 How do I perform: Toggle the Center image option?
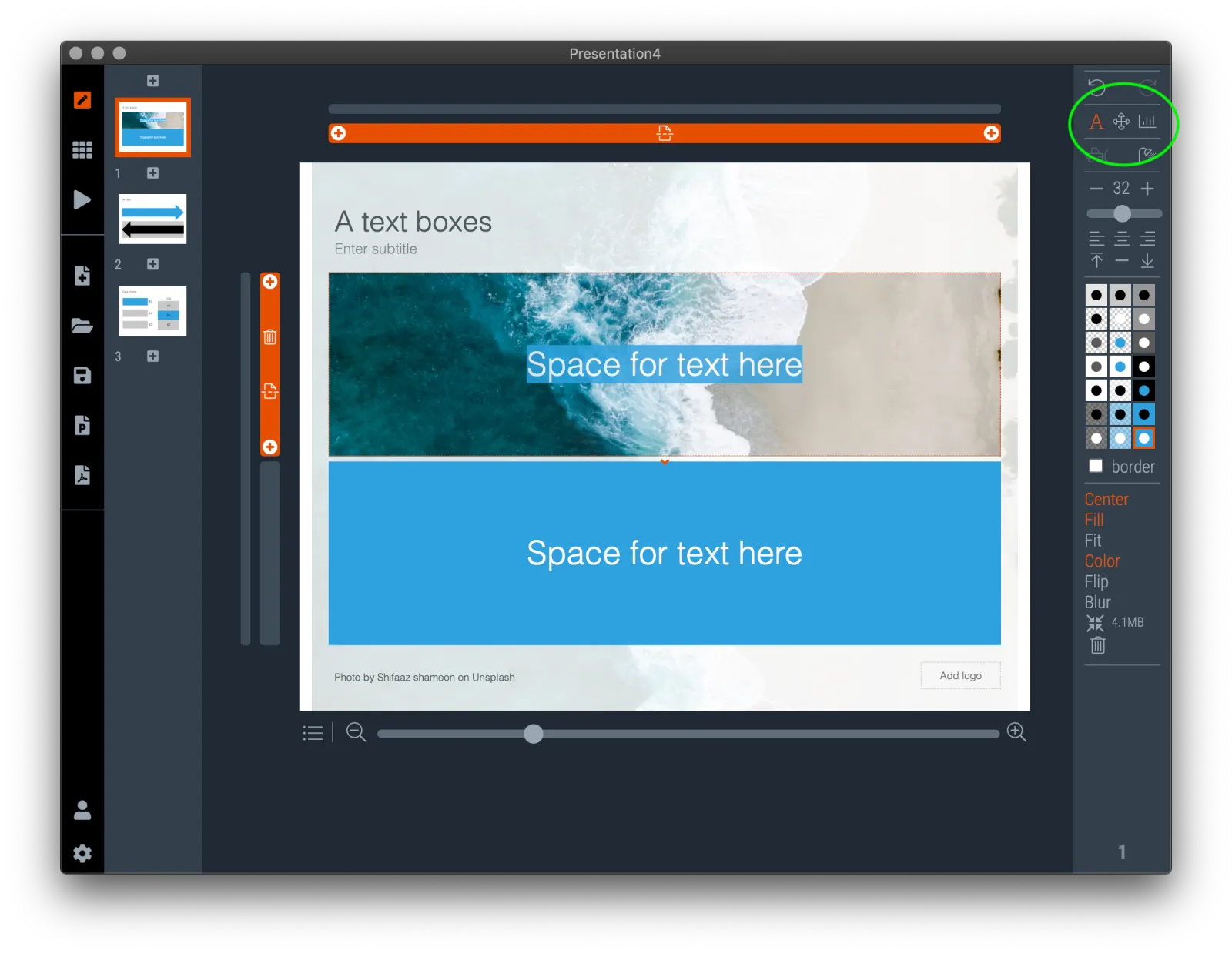click(1106, 499)
